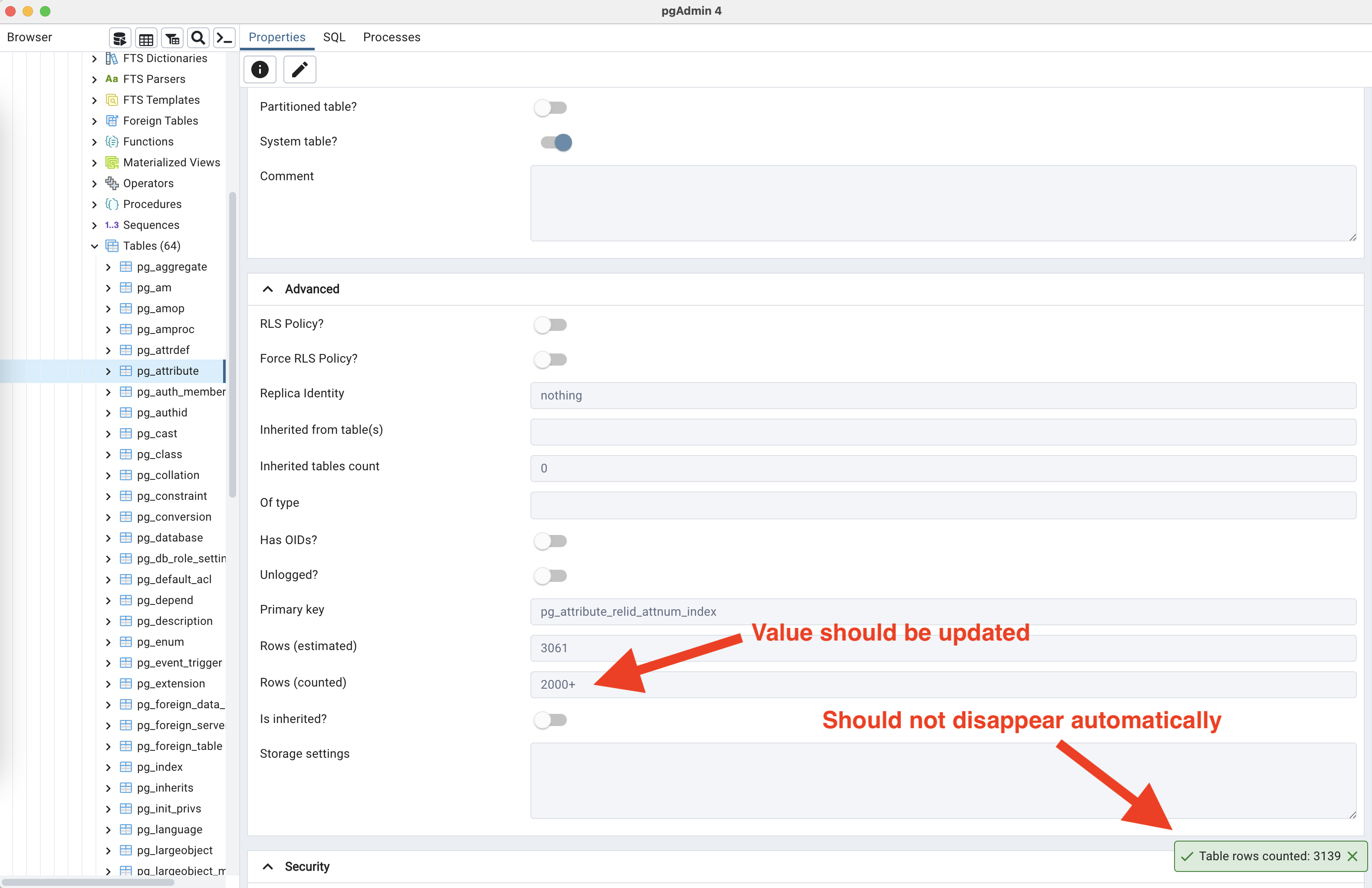Collapse the Advanced section
Screen dimensions: 1372x888
tap(268, 288)
